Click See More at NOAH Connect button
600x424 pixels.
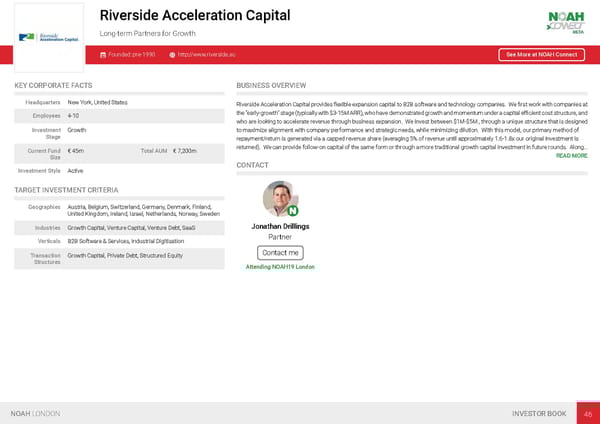coord(540,54)
